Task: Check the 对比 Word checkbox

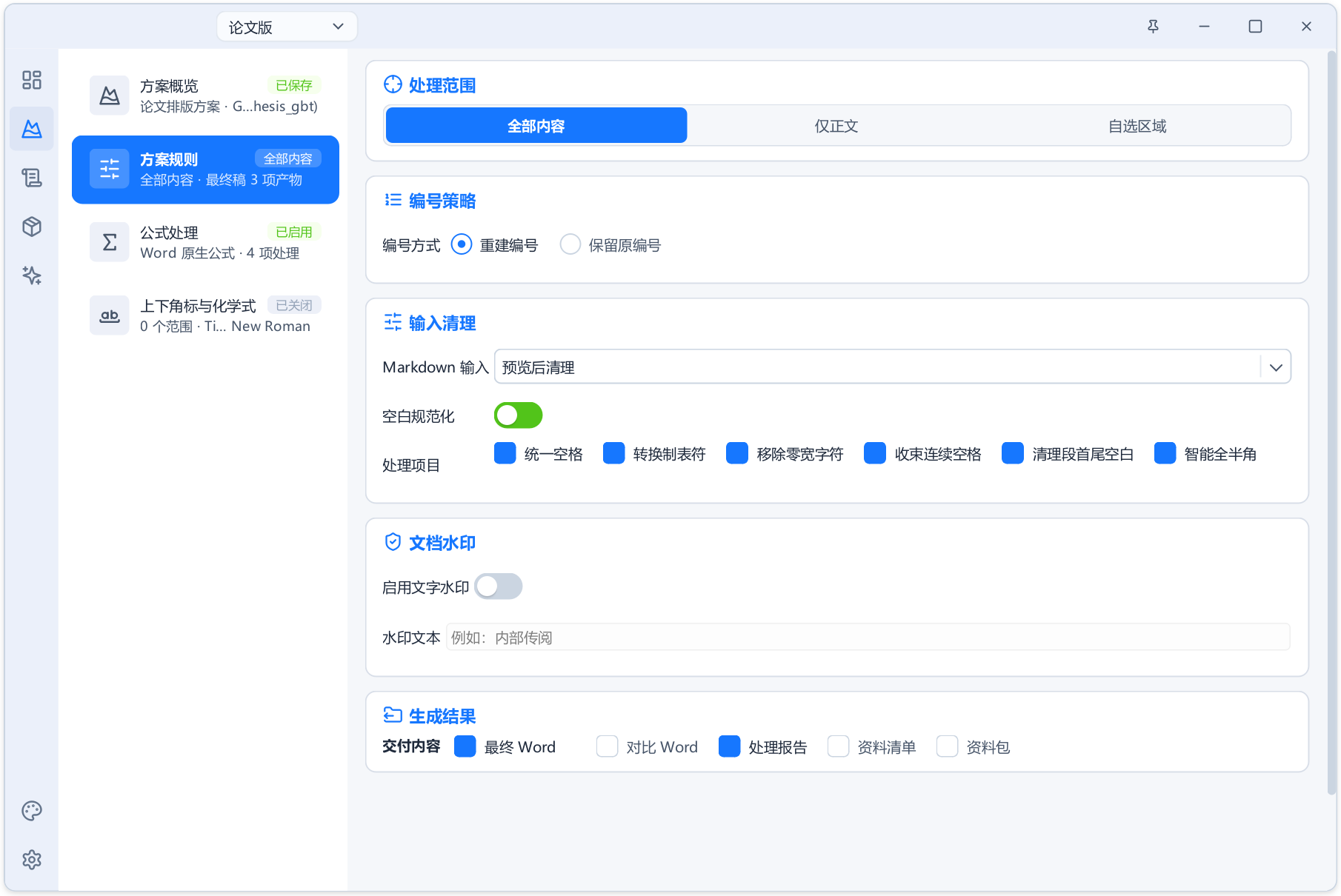Action: coord(608,746)
